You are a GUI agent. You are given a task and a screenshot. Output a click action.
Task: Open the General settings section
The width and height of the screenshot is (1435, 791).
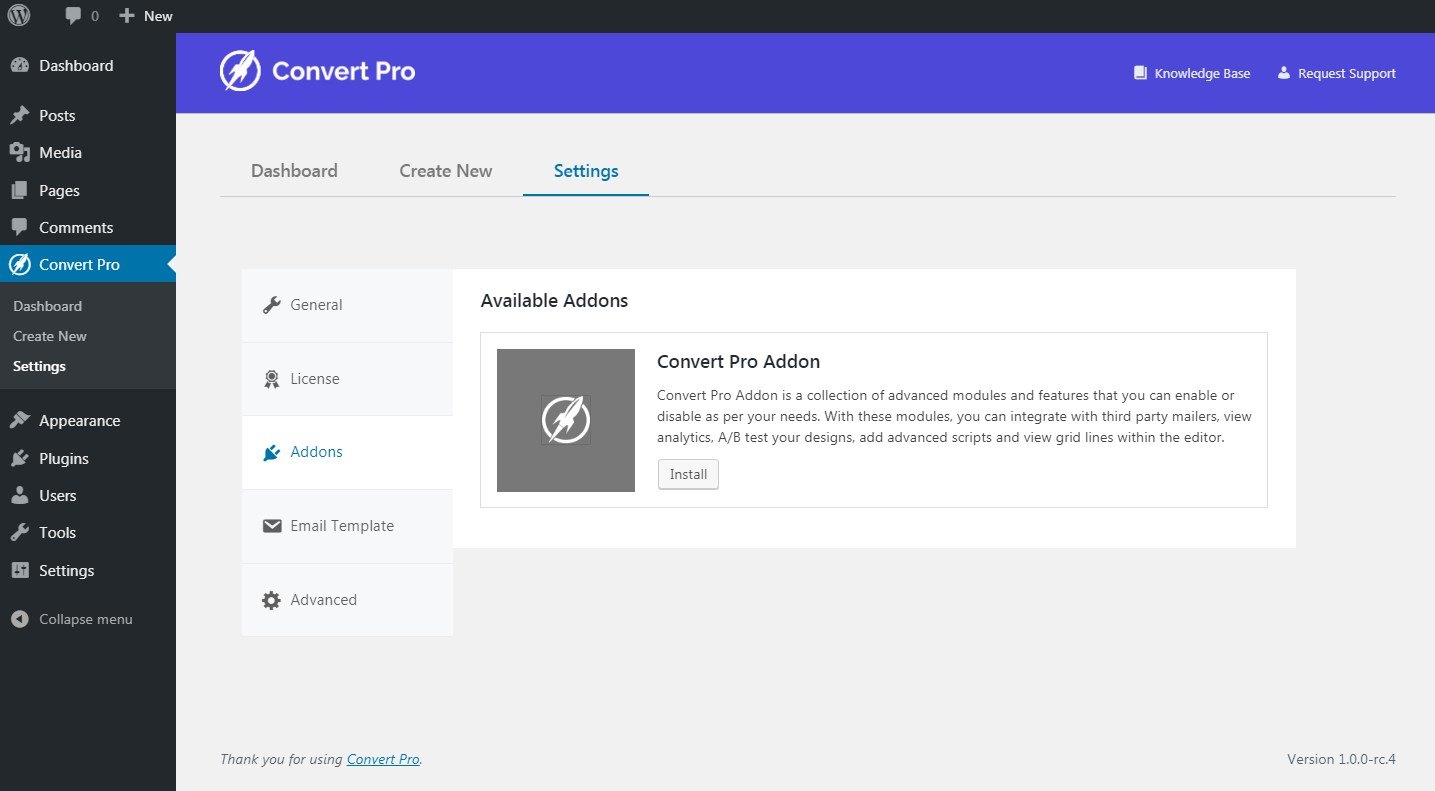pos(347,305)
